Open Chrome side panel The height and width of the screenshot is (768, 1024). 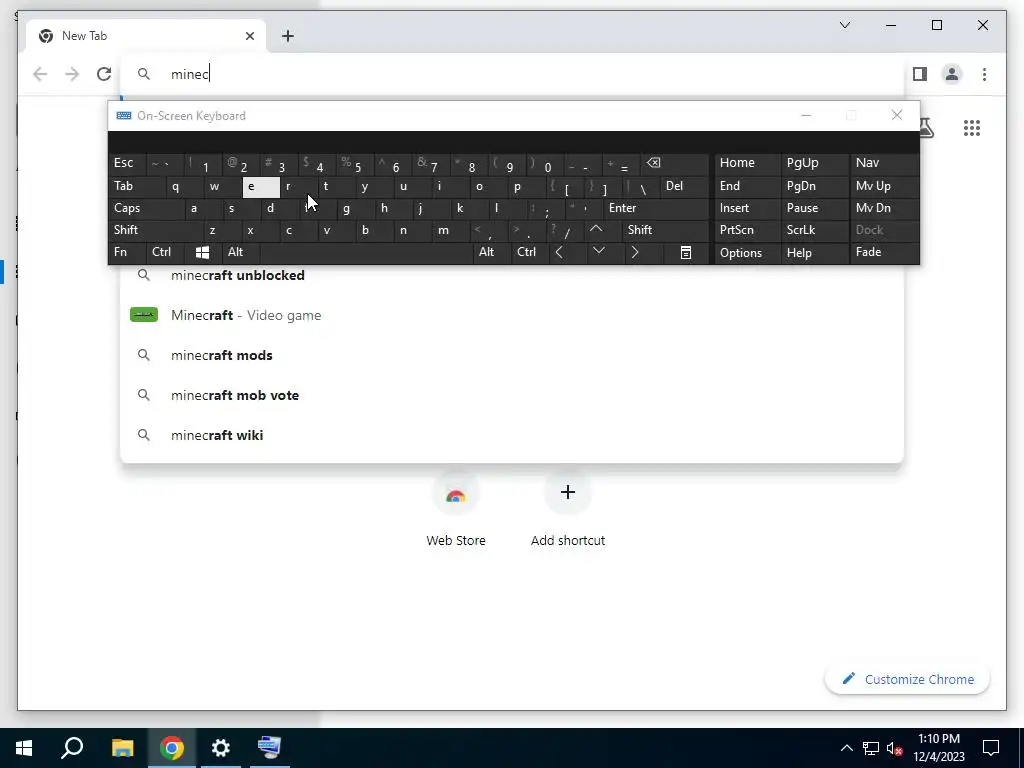tap(920, 74)
